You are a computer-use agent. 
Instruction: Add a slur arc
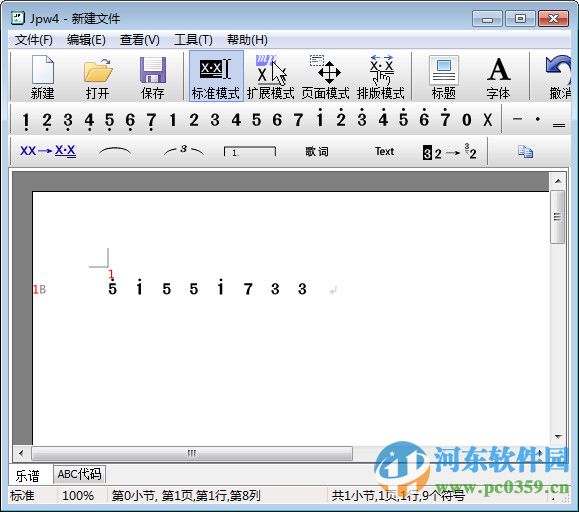[115, 152]
